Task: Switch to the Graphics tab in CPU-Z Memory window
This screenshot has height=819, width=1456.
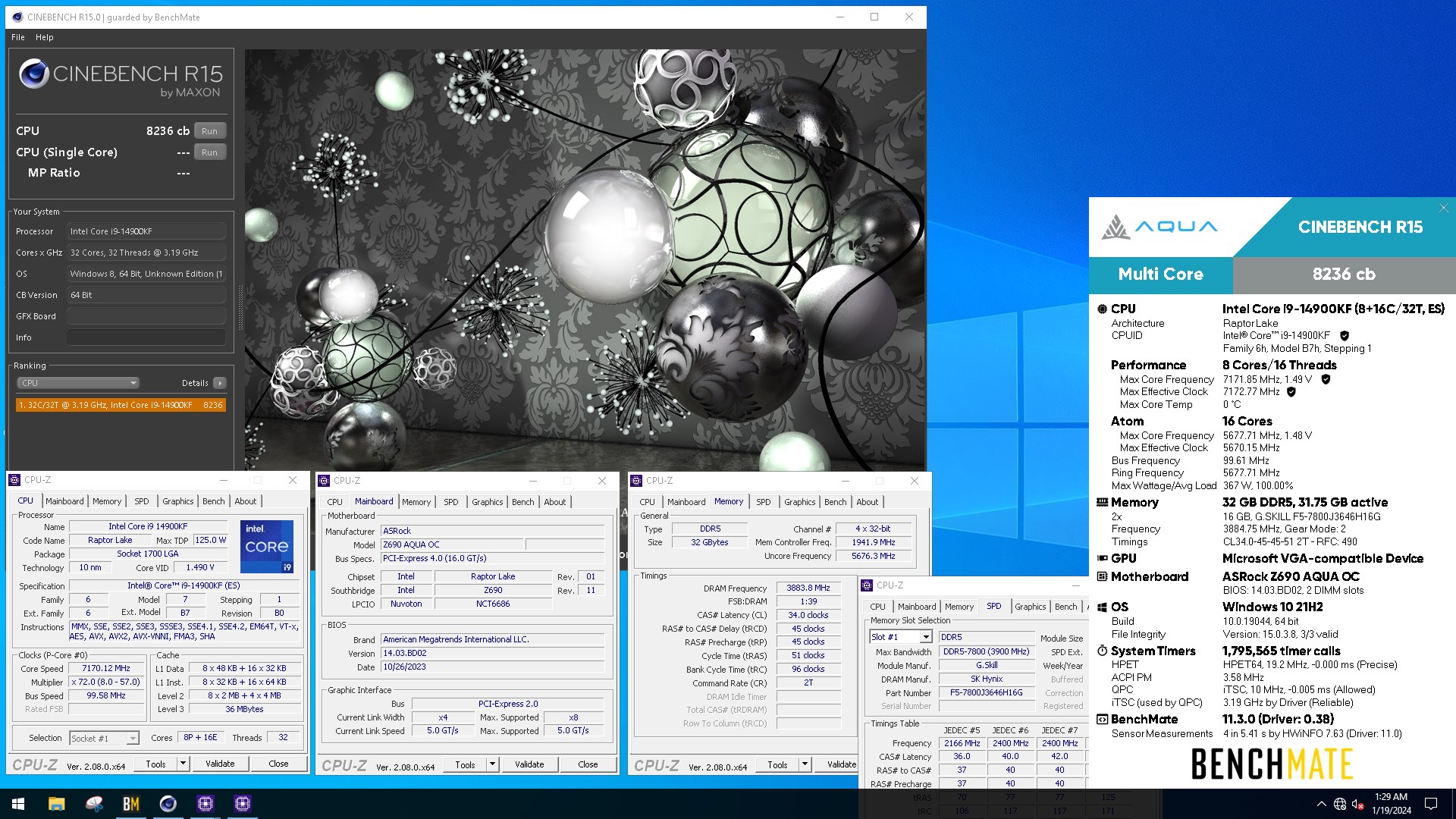Action: coord(800,502)
